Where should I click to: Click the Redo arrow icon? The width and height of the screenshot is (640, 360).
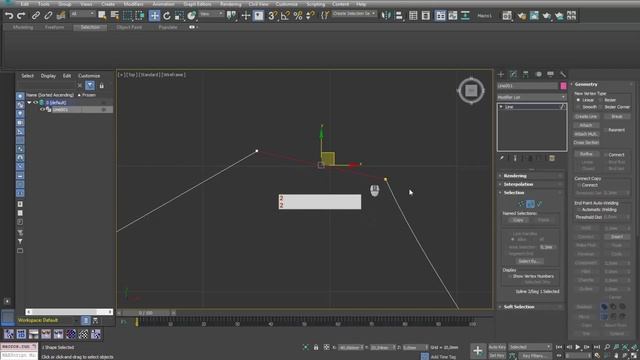coord(21,16)
